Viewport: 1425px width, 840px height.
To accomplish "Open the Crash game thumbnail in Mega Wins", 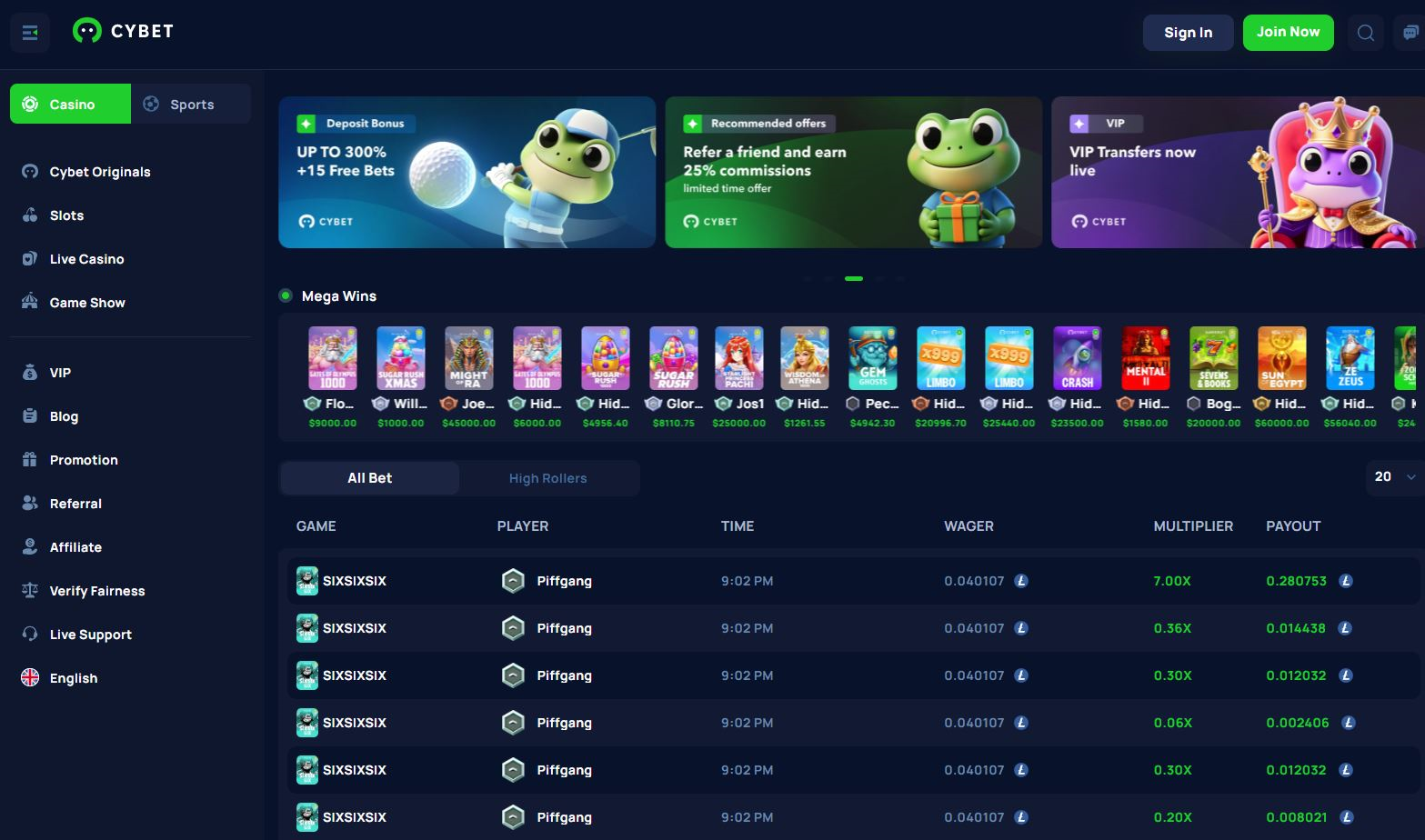I will click(1077, 358).
